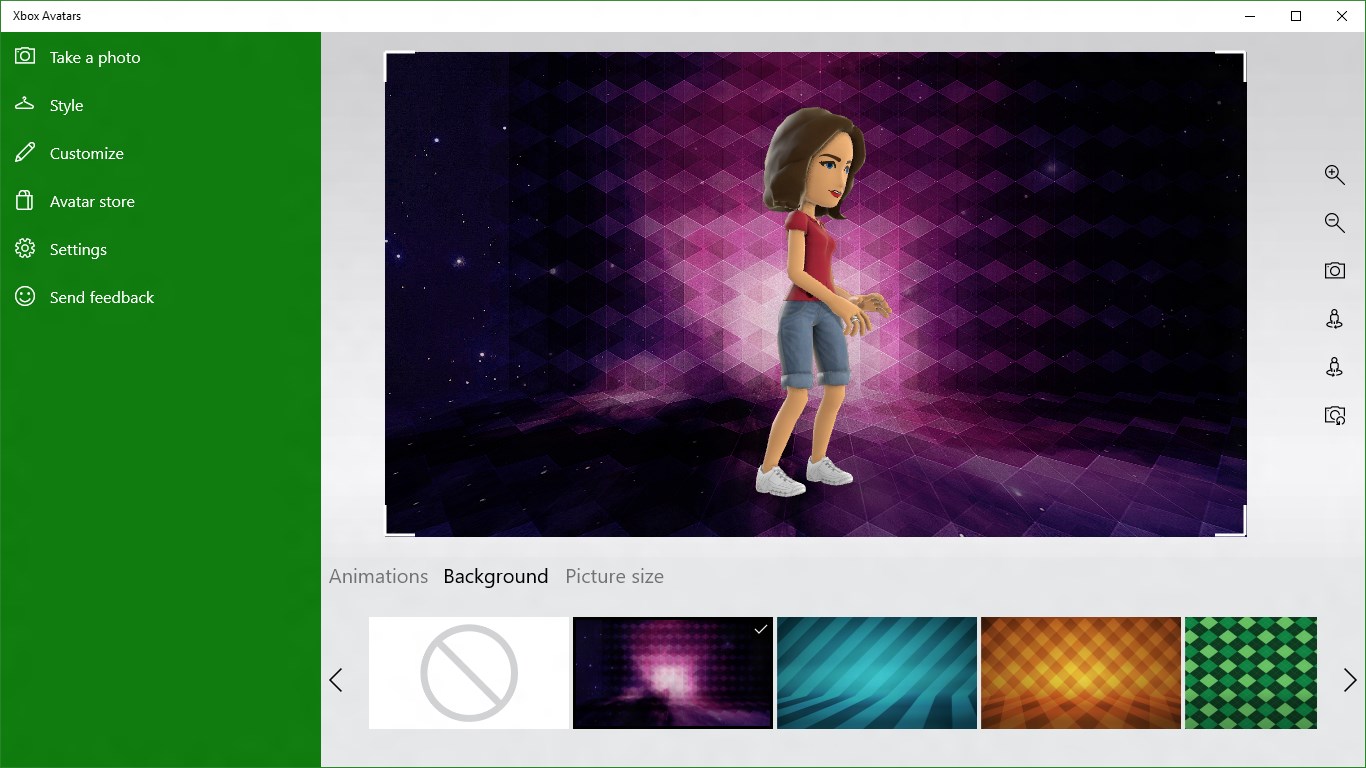Open Settings from the sidebar
Image resolution: width=1366 pixels, height=768 pixels.
pos(78,249)
